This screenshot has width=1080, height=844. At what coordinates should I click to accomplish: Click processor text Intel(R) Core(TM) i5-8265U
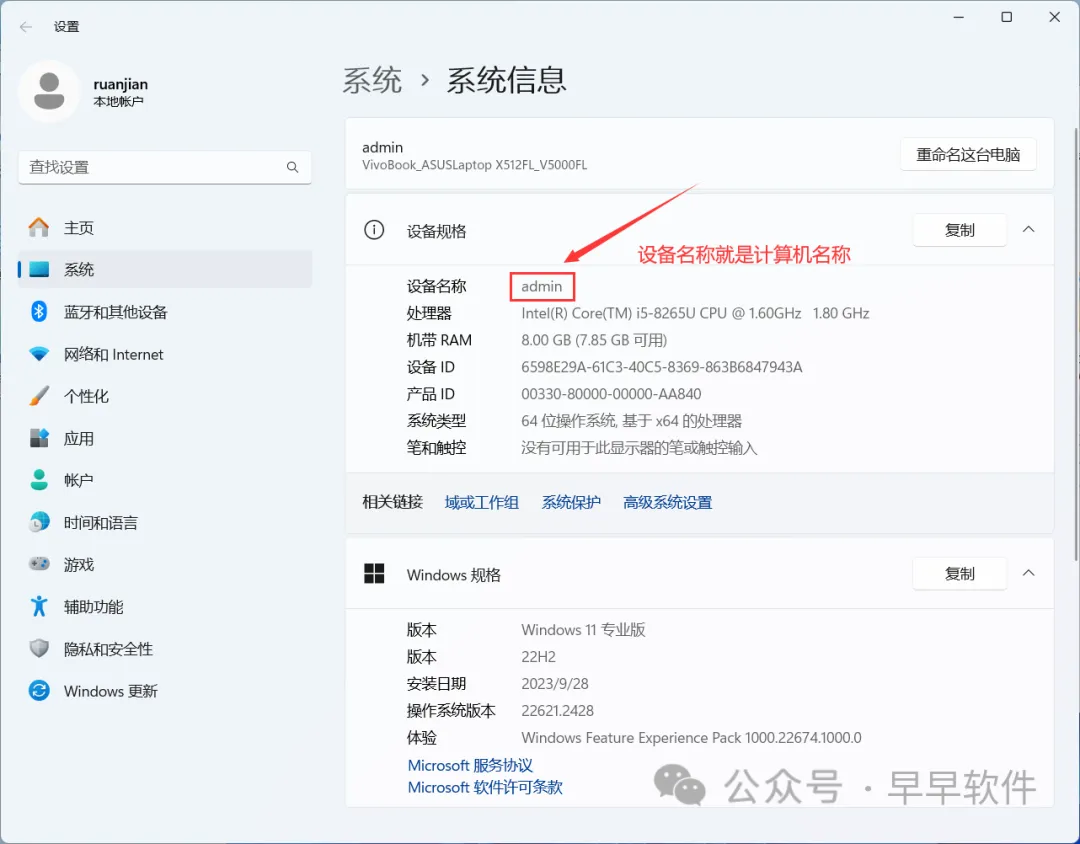point(695,313)
